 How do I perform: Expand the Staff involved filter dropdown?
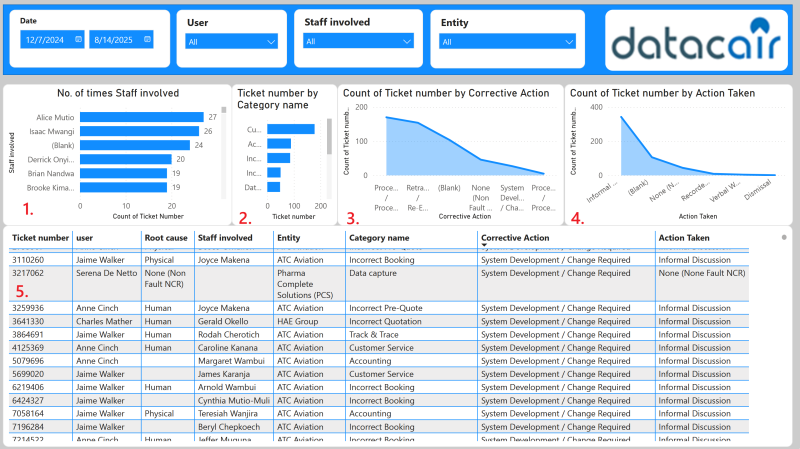[x=358, y=41]
